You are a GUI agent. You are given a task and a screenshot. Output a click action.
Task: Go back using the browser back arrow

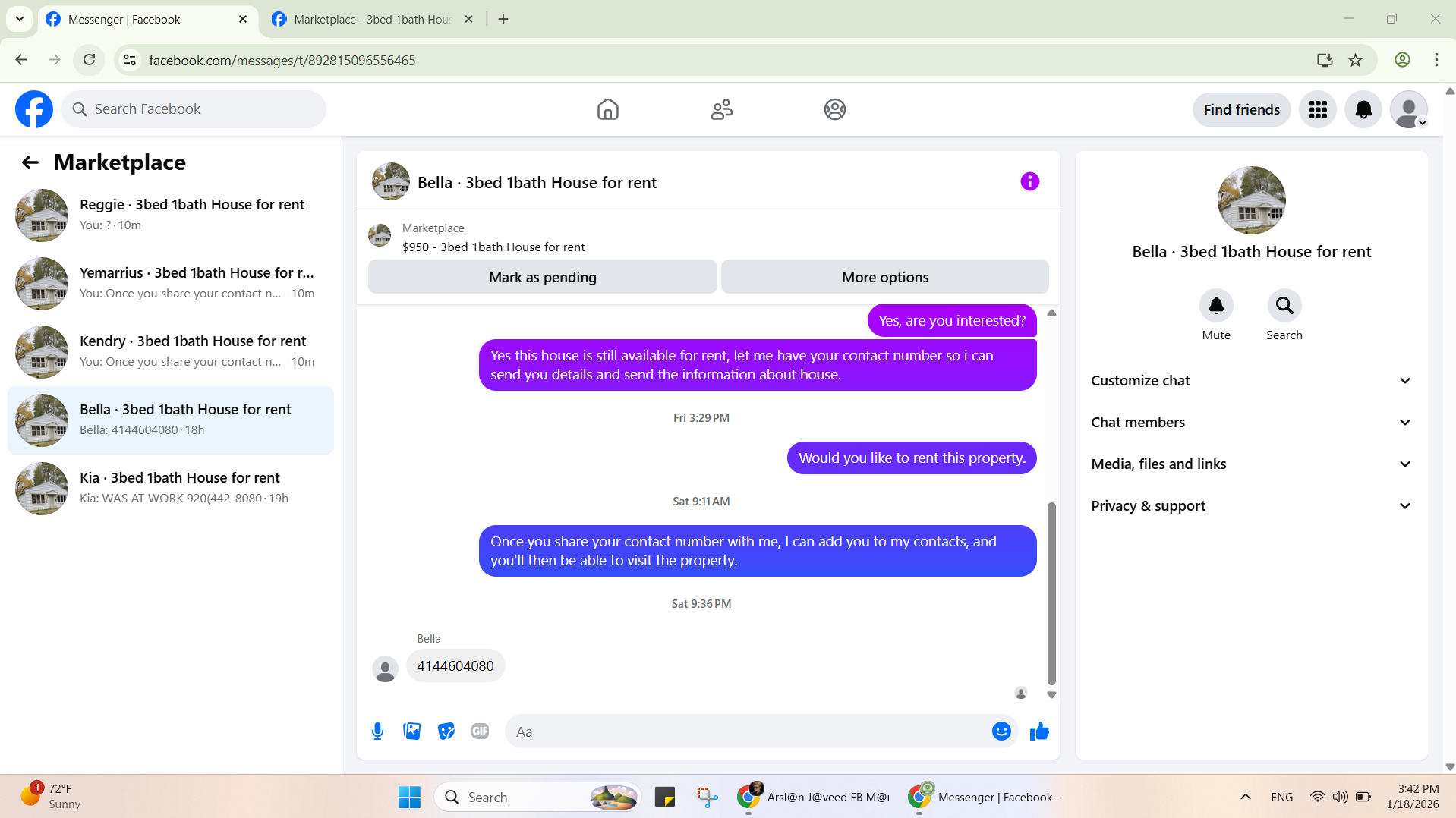[21, 60]
